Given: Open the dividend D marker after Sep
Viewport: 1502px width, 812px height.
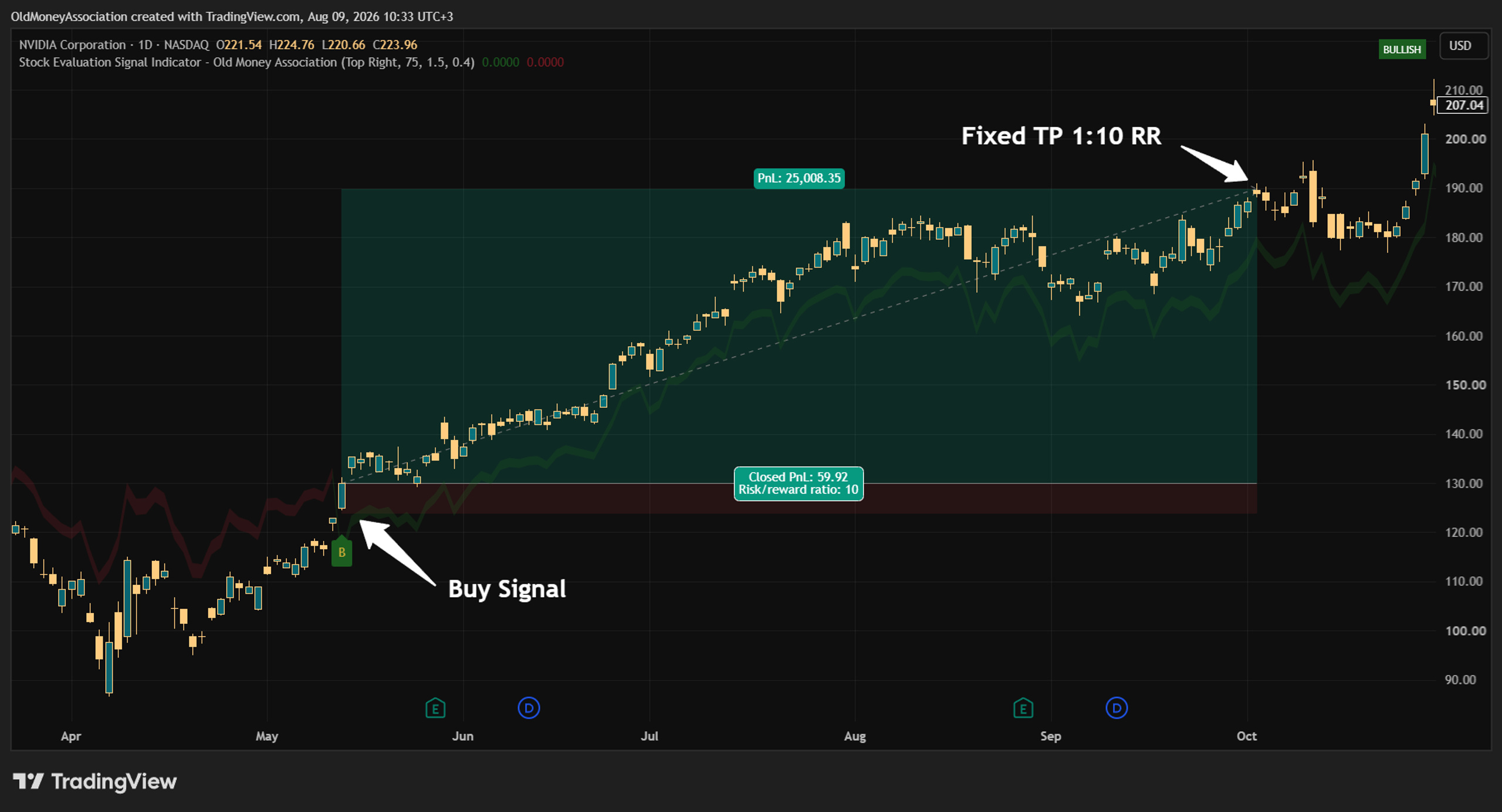Looking at the screenshot, I should click(1117, 708).
